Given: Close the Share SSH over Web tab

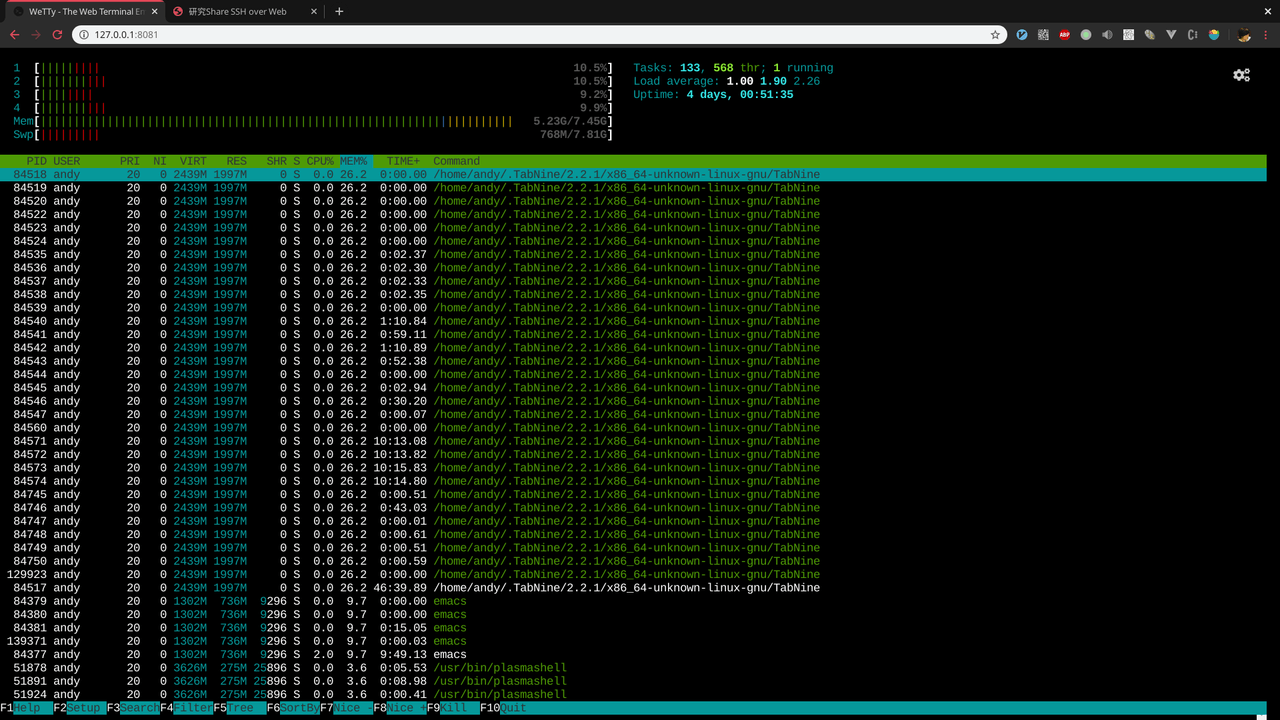Looking at the screenshot, I should pos(314,12).
